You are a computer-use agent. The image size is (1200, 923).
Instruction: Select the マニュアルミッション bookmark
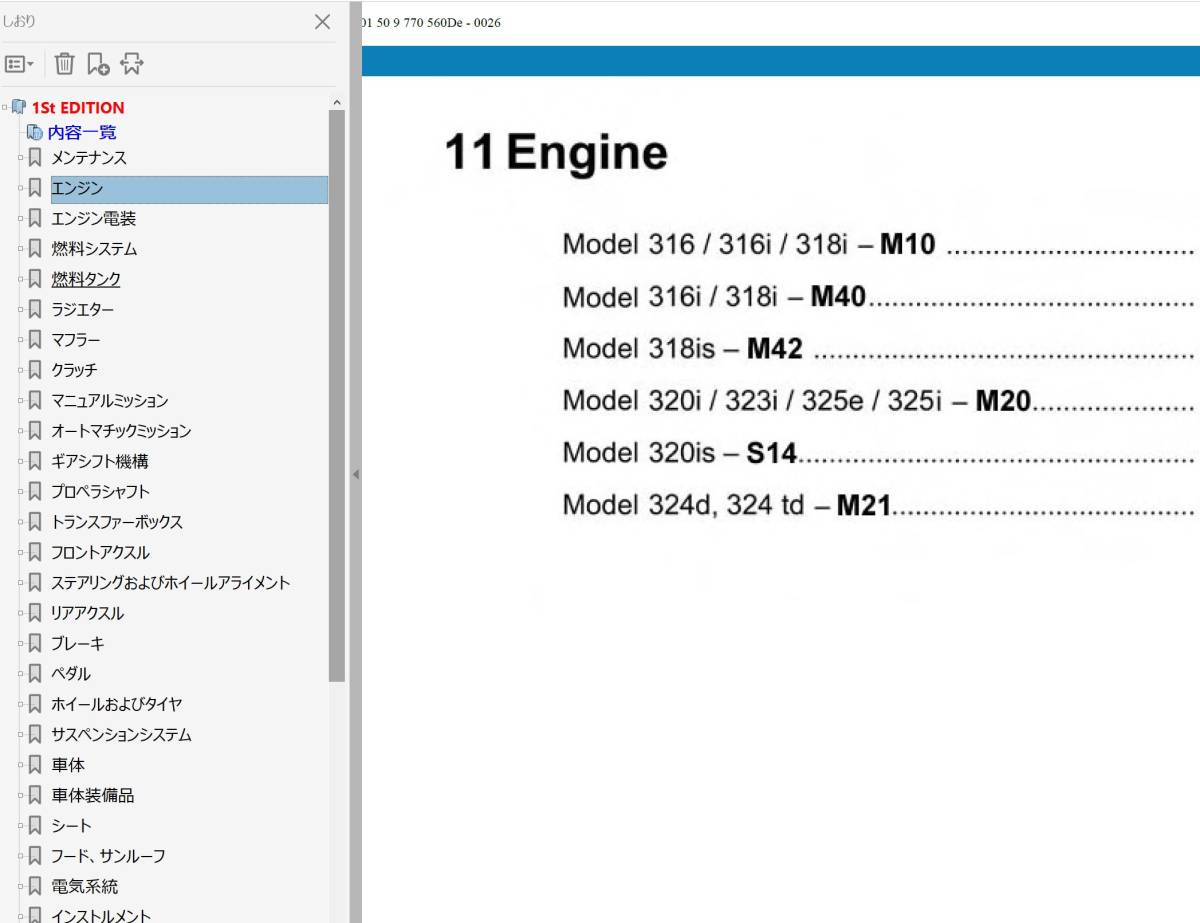110,401
